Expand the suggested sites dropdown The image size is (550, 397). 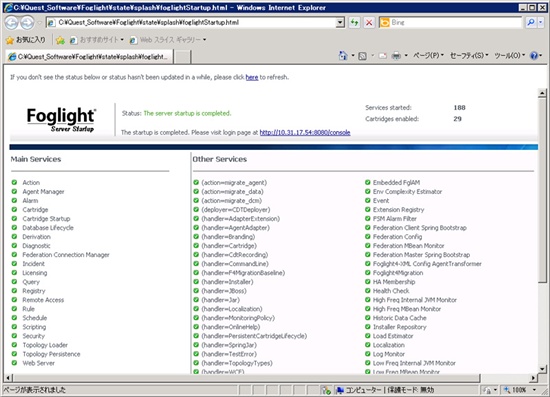[x=122, y=40]
